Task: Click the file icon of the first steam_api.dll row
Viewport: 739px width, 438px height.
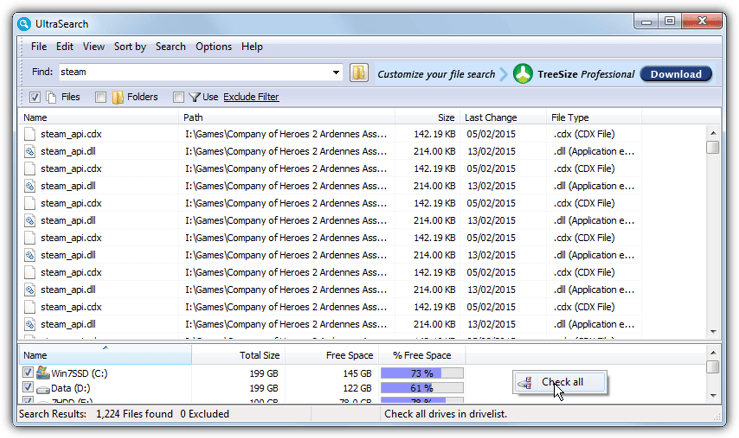Action: point(30,151)
